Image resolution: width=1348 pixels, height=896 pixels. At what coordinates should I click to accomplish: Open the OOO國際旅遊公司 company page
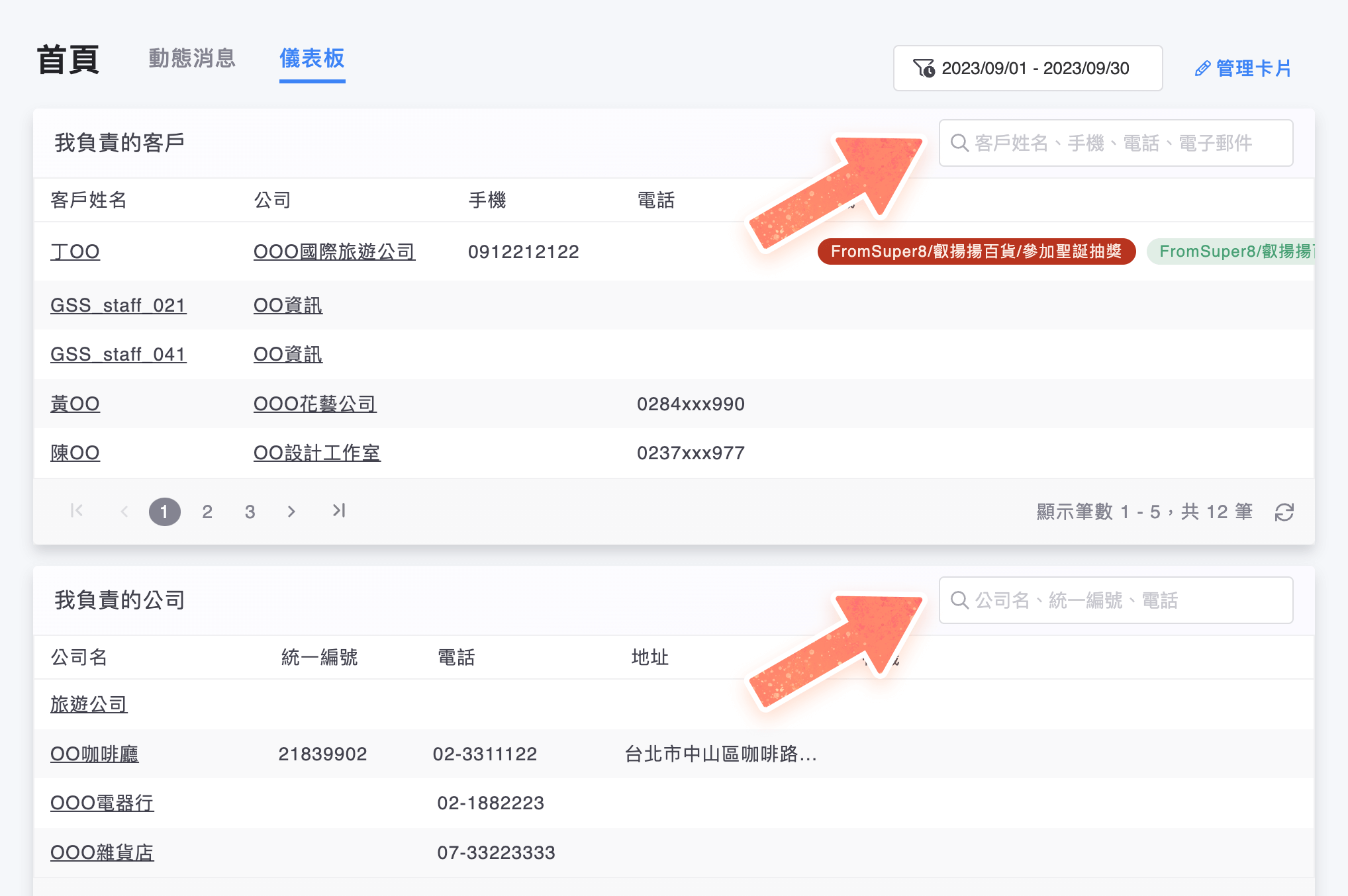tap(334, 252)
